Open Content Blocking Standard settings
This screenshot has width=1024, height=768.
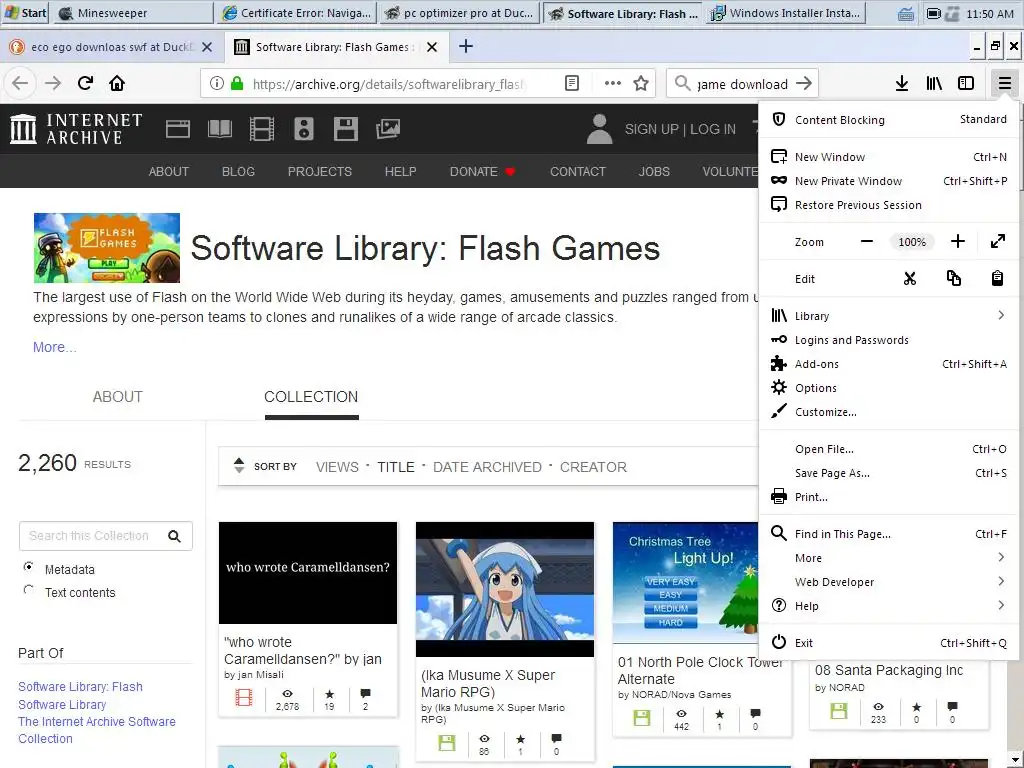pyautogui.click(x=888, y=120)
